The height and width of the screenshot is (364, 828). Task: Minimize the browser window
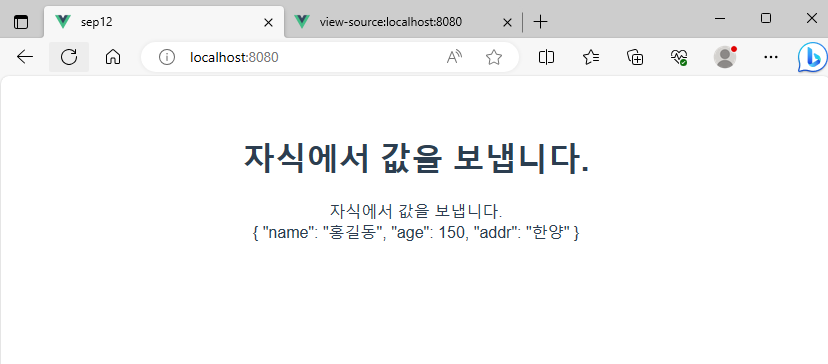coord(719,18)
